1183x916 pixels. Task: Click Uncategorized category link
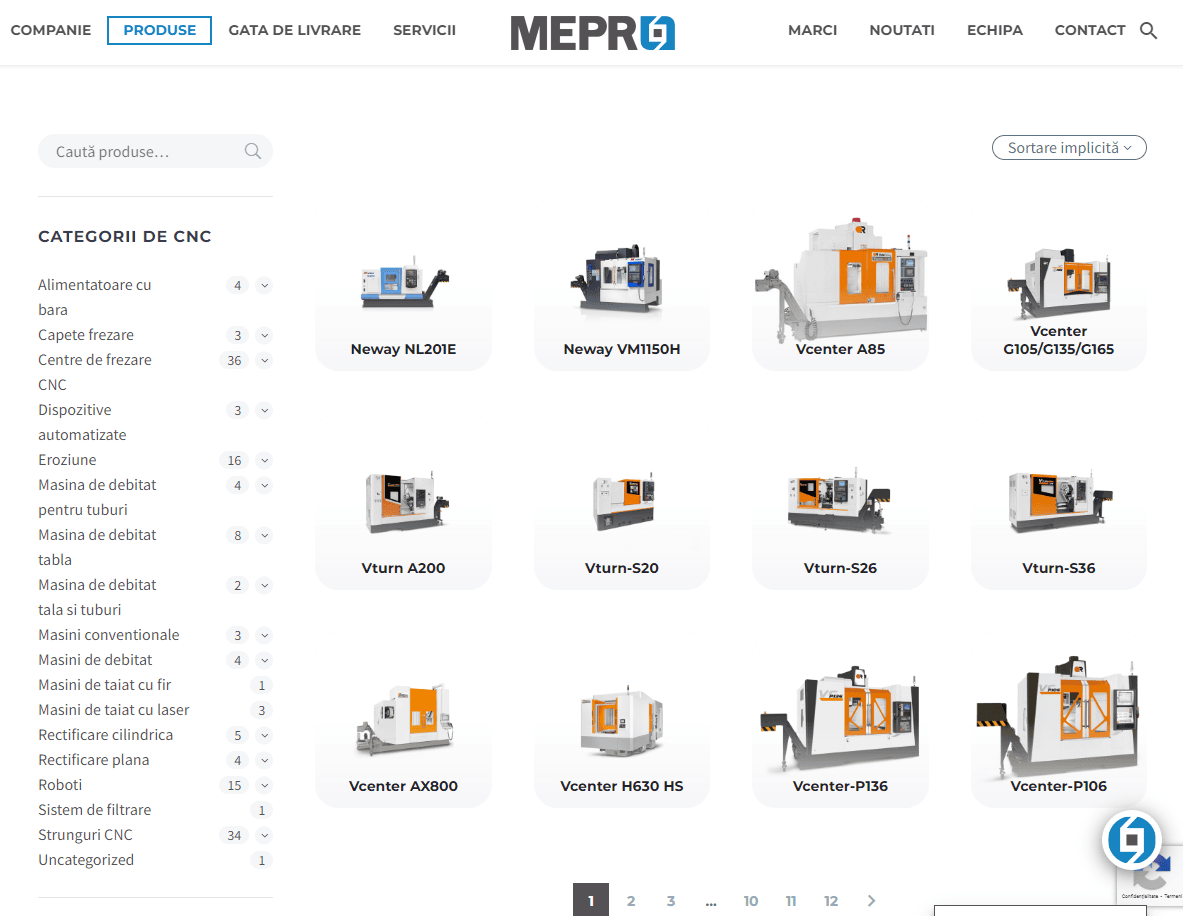click(85, 859)
